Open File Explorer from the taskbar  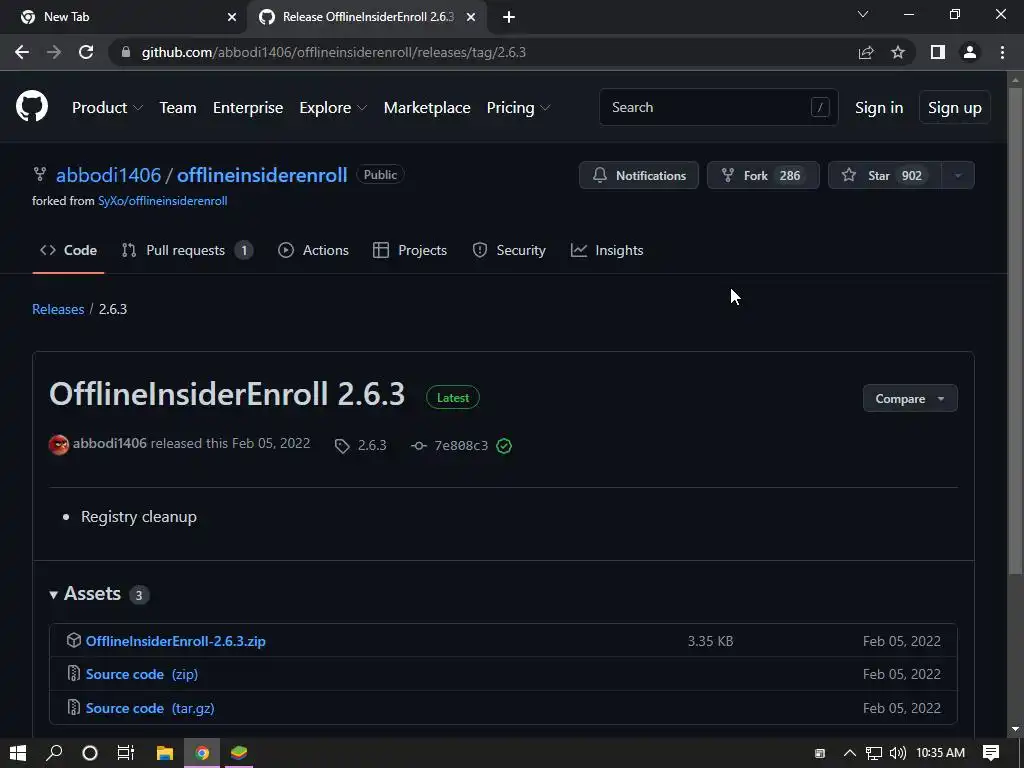coord(165,753)
